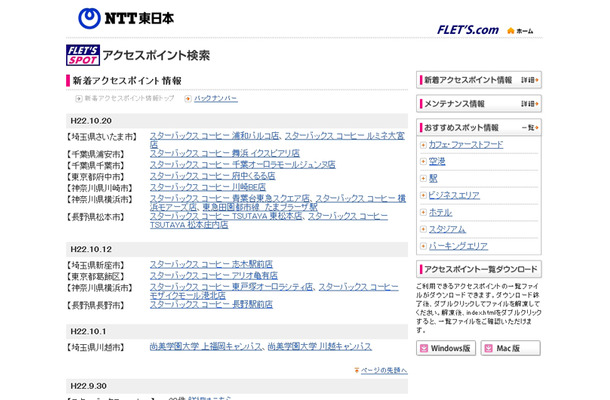
Task: Open スターバックス 青葉台東急スクエア店 link
Action: [x=230, y=198]
